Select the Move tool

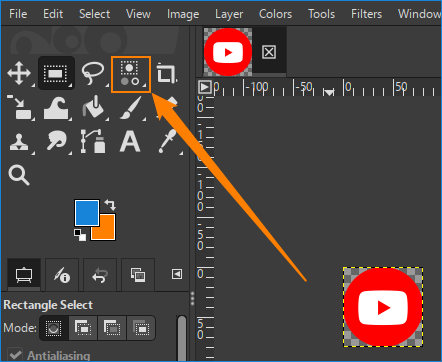19,73
